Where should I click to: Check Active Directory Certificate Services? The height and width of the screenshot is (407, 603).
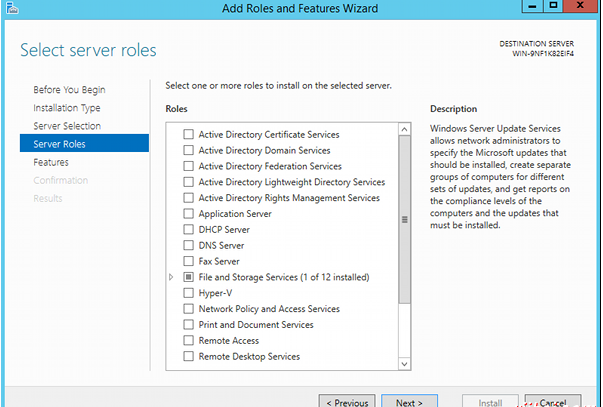188,134
